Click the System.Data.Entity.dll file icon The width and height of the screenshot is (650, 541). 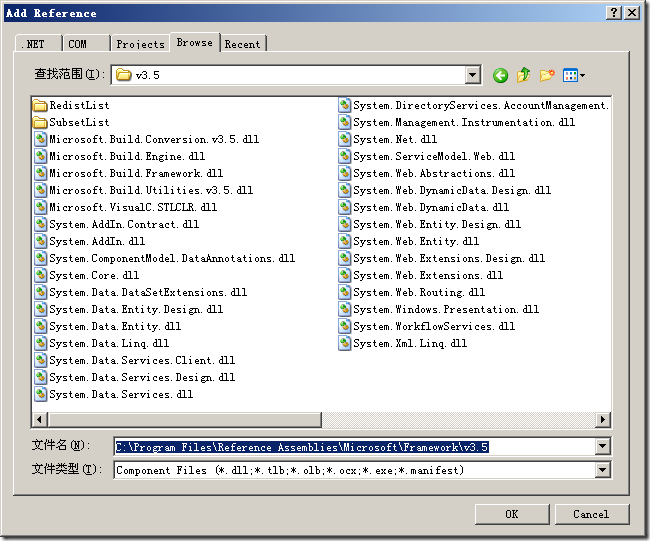[x=40, y=326]
